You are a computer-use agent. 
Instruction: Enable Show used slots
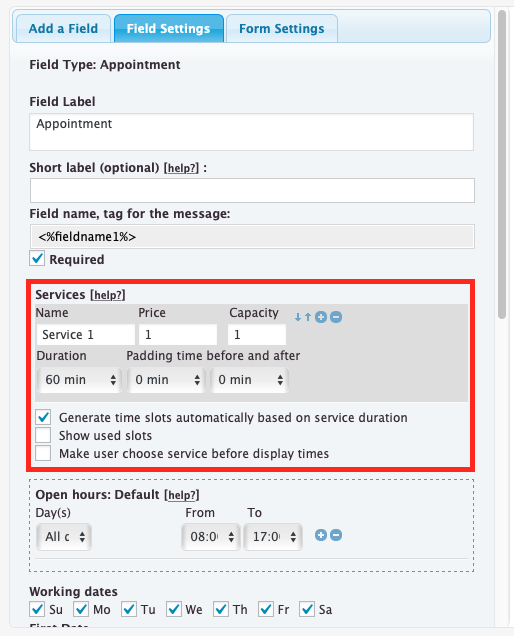point(43,435)
